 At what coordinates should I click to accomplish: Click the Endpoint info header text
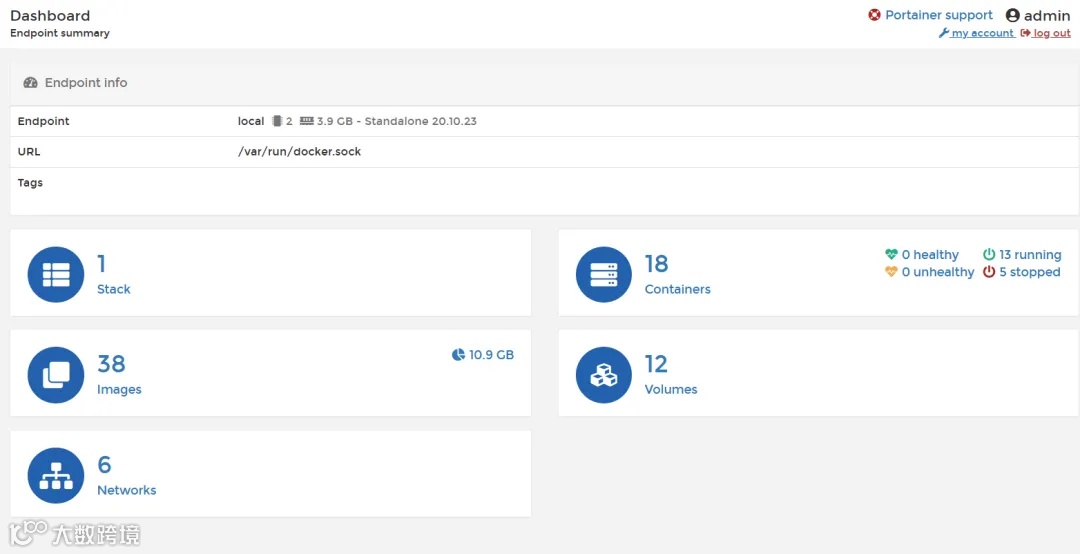pos(86,83)
